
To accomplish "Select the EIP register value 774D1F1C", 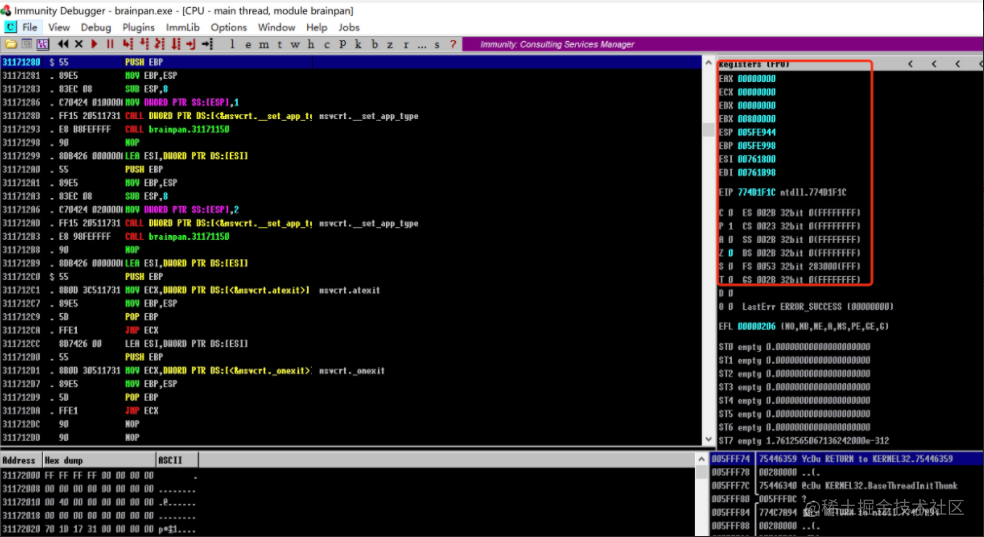I will [x=756, y=192].
